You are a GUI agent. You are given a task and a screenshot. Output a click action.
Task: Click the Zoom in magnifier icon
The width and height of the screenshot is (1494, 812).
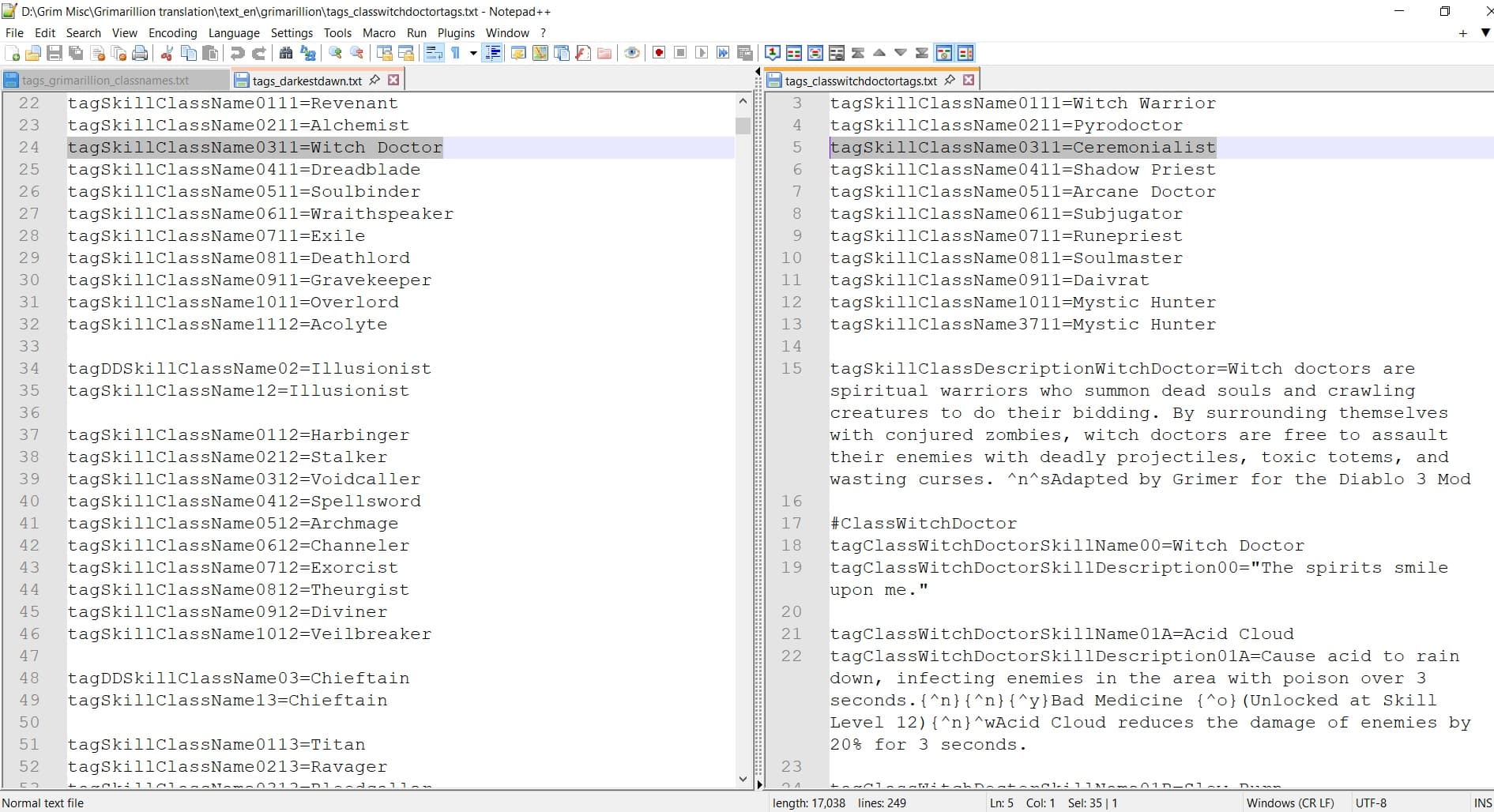click(336, 53)
